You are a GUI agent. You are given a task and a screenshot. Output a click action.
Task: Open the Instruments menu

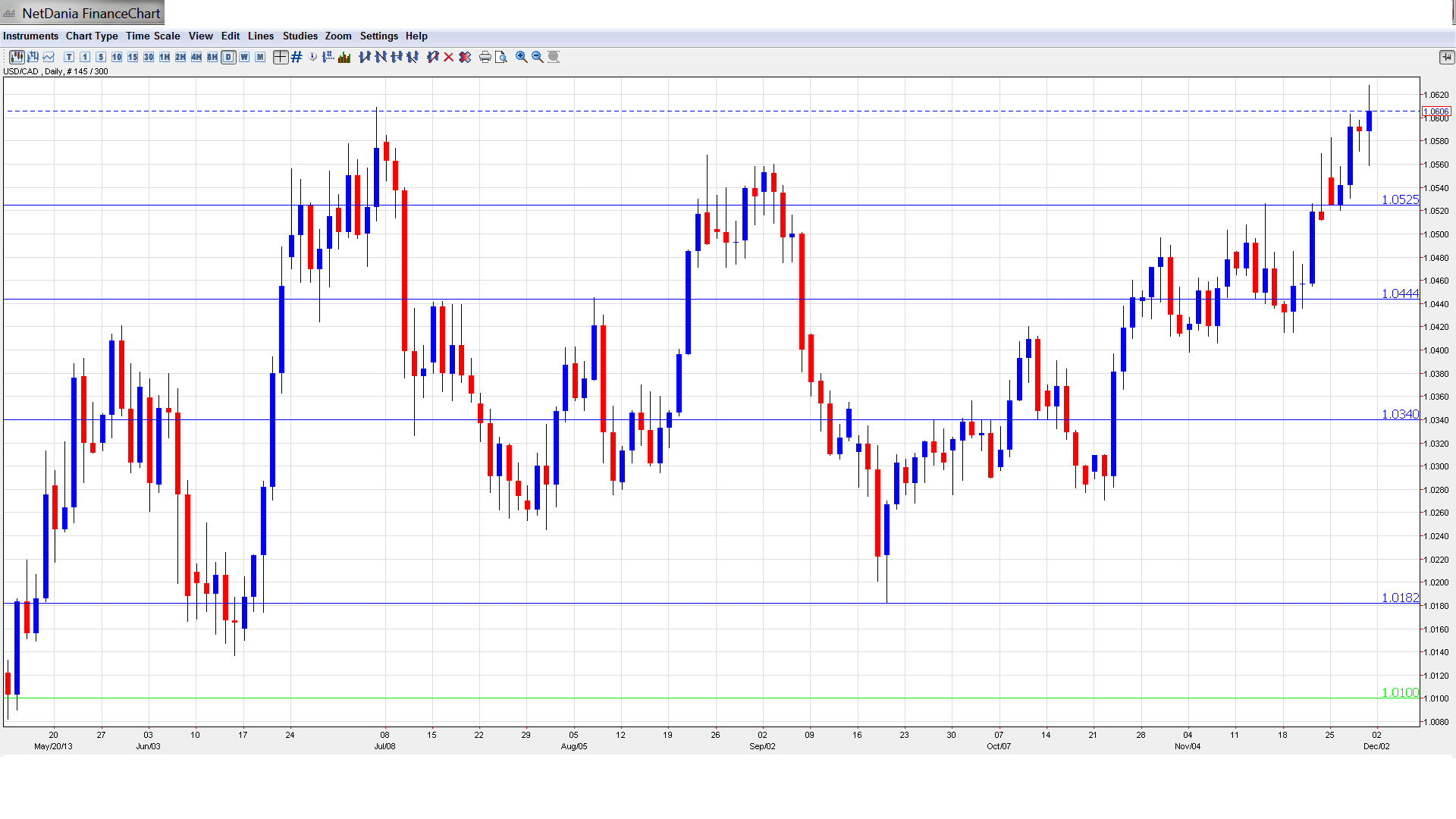click(x=30, y=36)
